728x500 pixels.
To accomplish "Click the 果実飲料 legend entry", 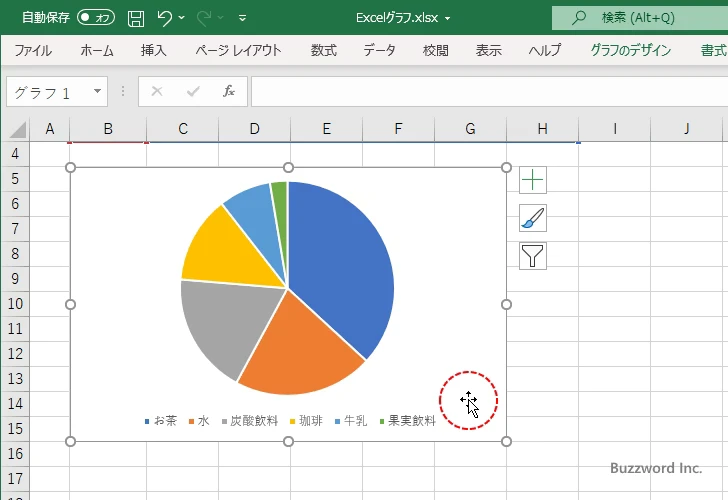I will point(408,421).
